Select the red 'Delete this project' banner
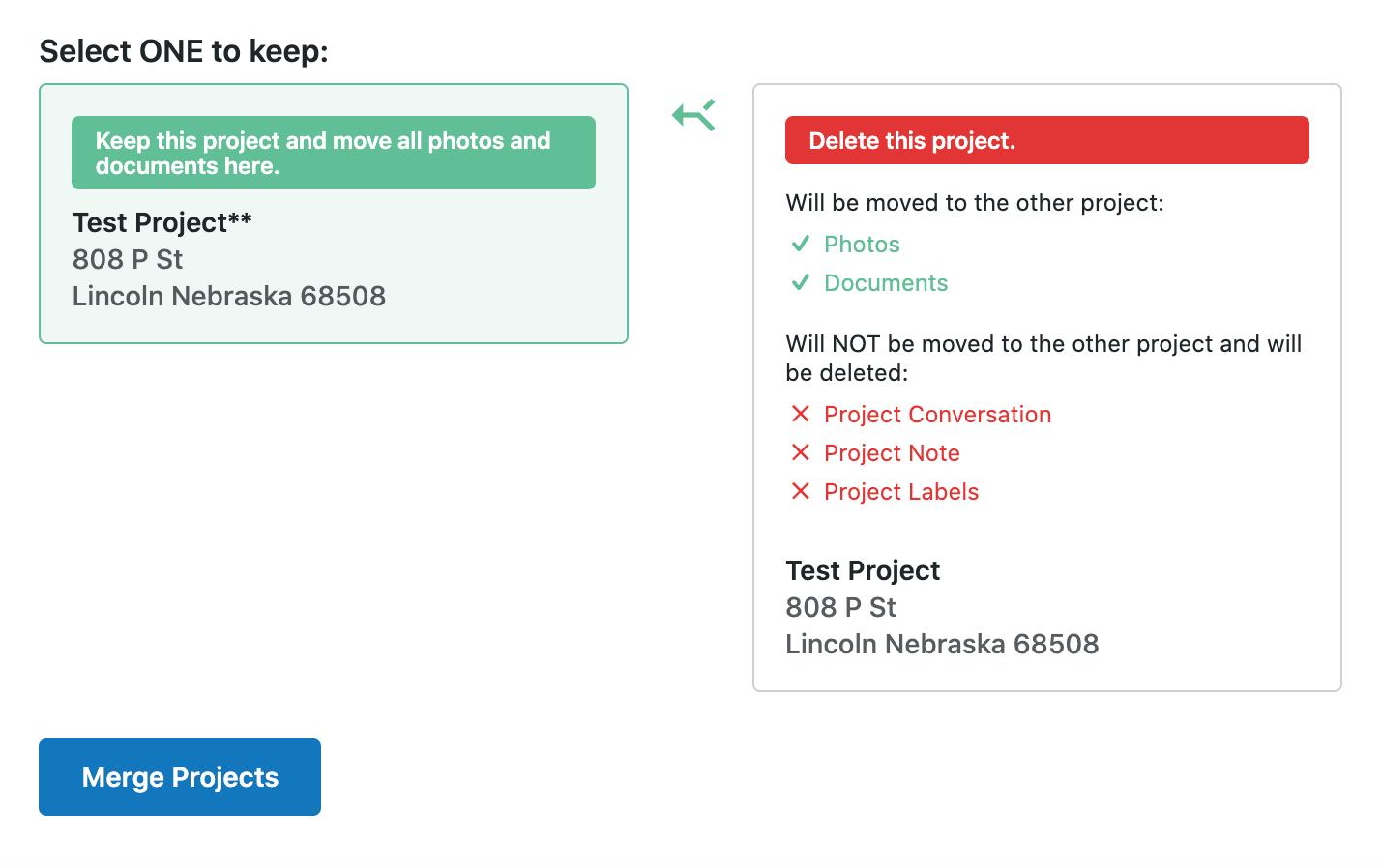The height and width of the screenshot is (868, 1381). click(x=1046, y=141)
